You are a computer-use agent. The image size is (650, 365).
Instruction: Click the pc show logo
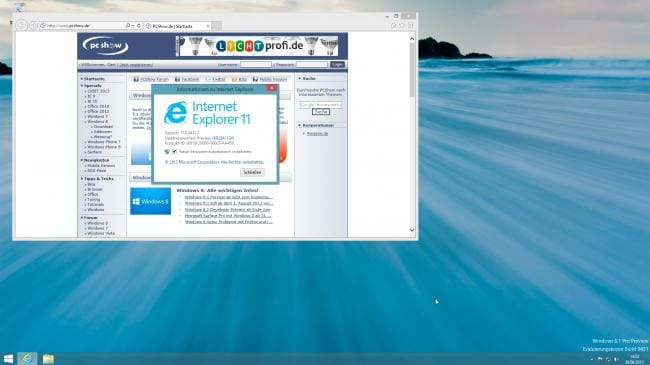(105, 46)
